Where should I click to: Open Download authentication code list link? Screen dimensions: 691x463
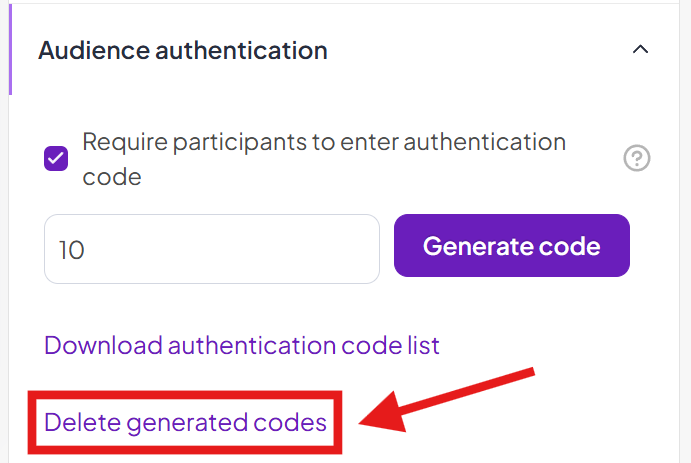[x=242, y=345]
